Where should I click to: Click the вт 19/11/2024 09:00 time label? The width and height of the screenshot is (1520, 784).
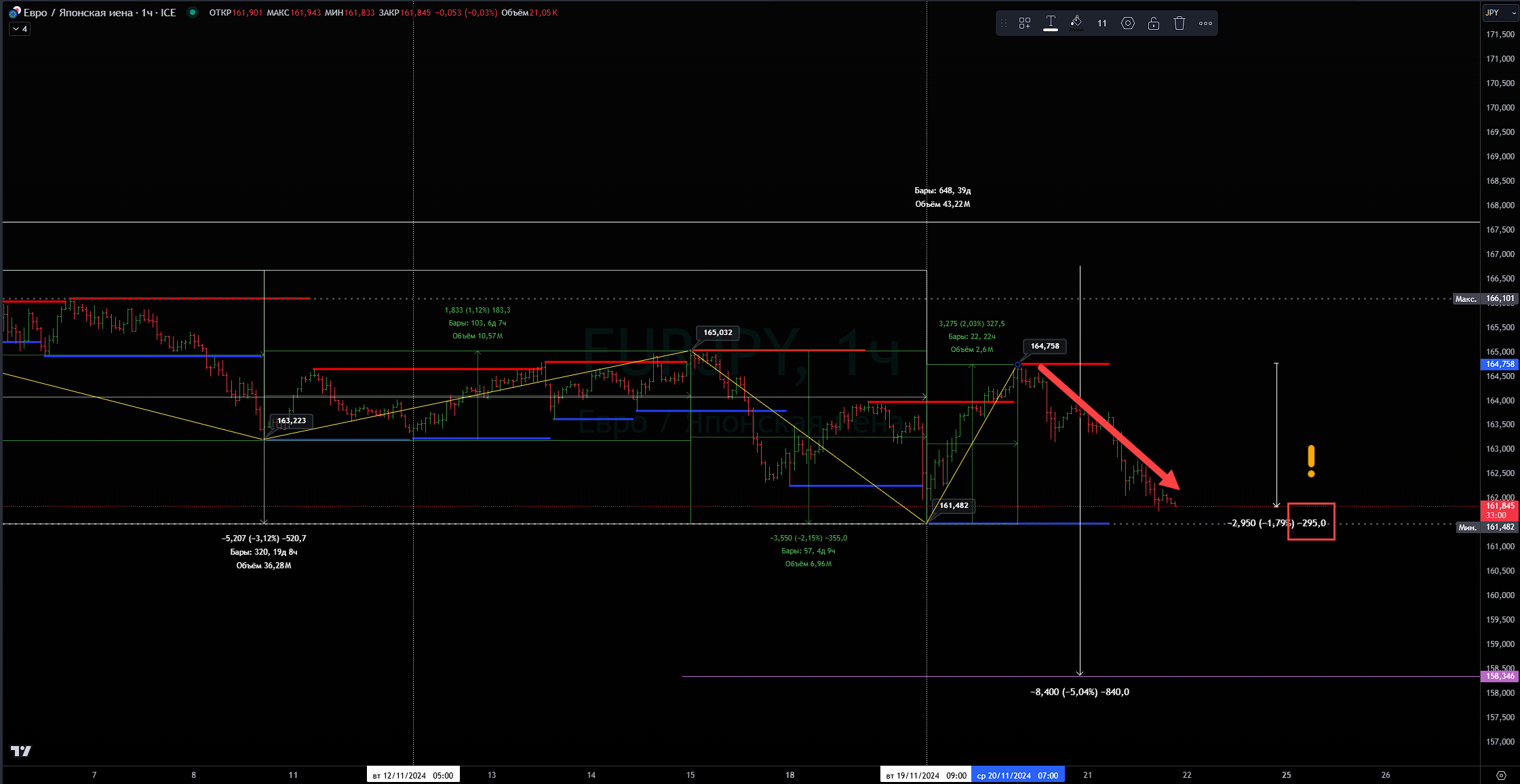coord(926,775)
